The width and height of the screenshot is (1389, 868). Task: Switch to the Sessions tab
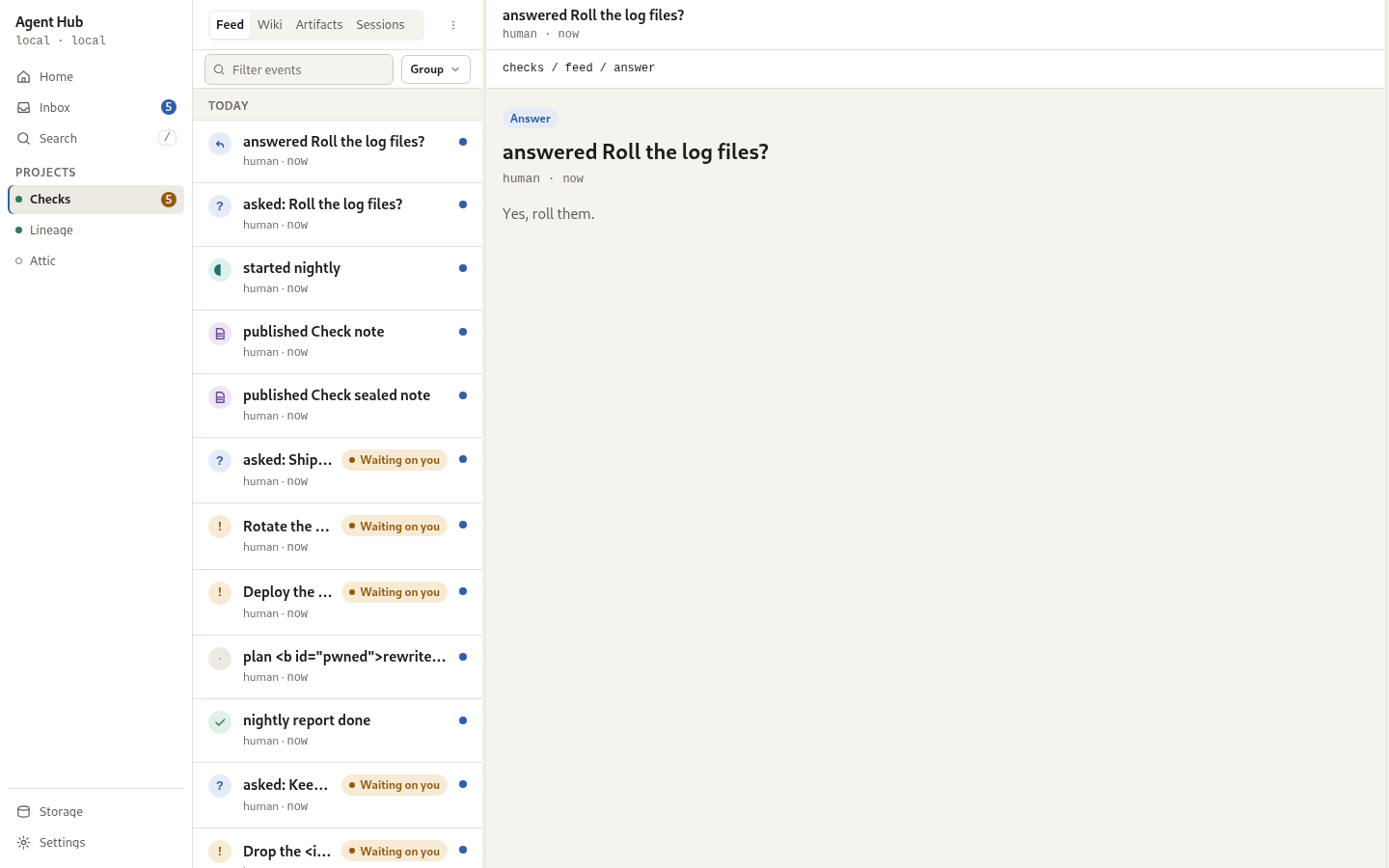[x=380, y=25]
